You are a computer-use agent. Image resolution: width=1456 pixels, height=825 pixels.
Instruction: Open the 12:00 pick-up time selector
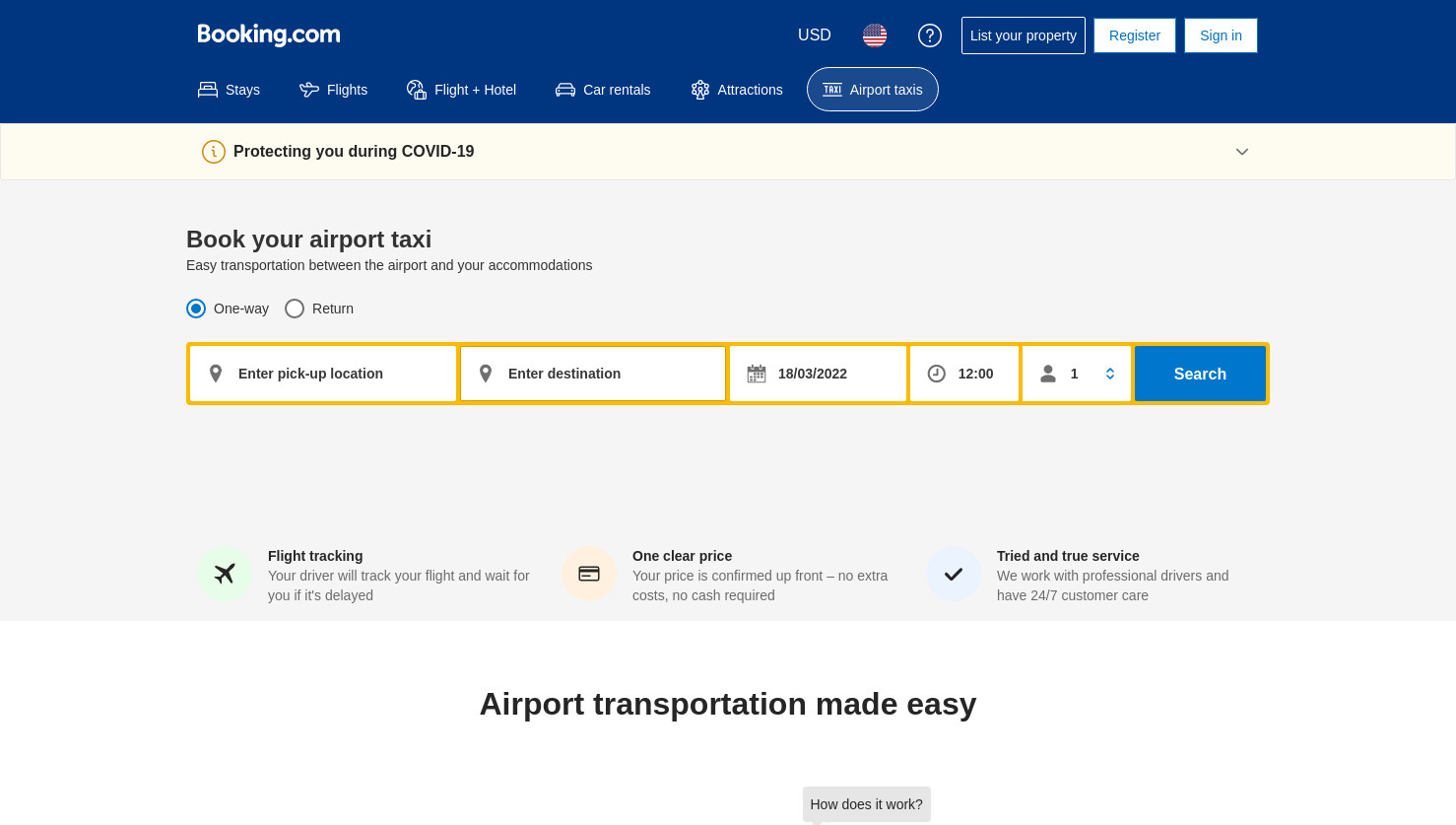coord(964,374)
